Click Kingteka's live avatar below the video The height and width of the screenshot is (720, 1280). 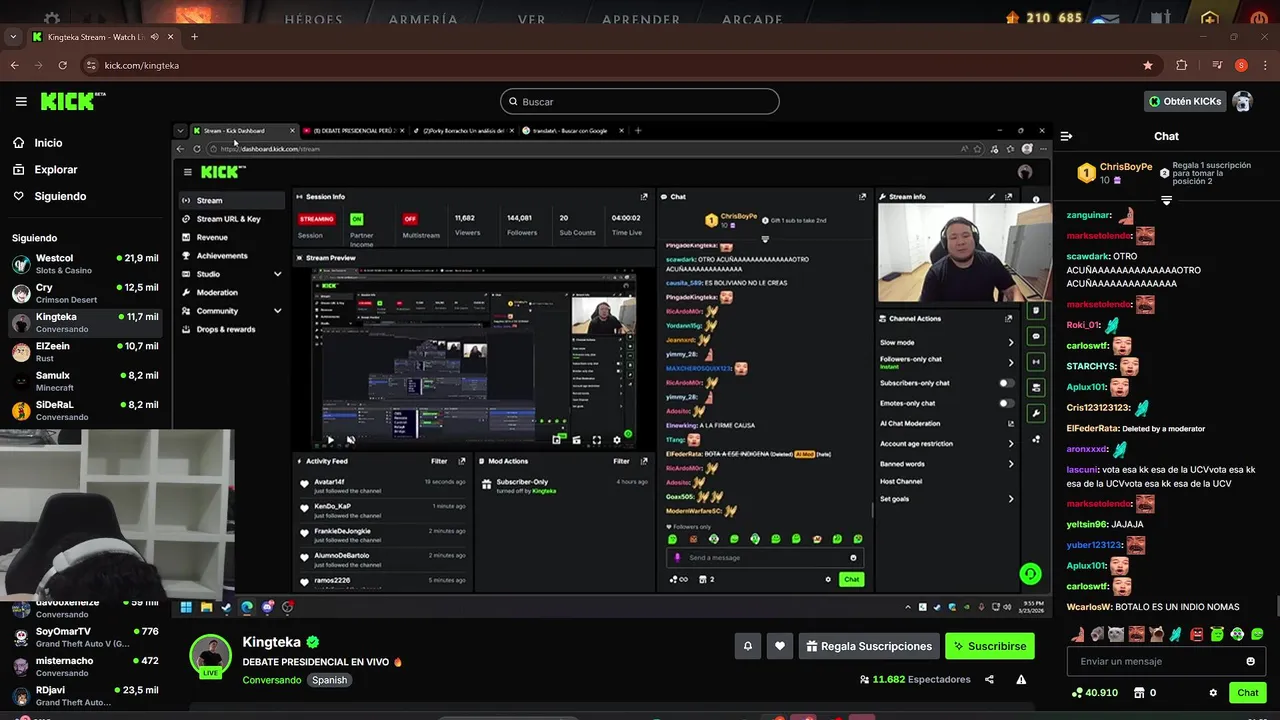(211, 656)
